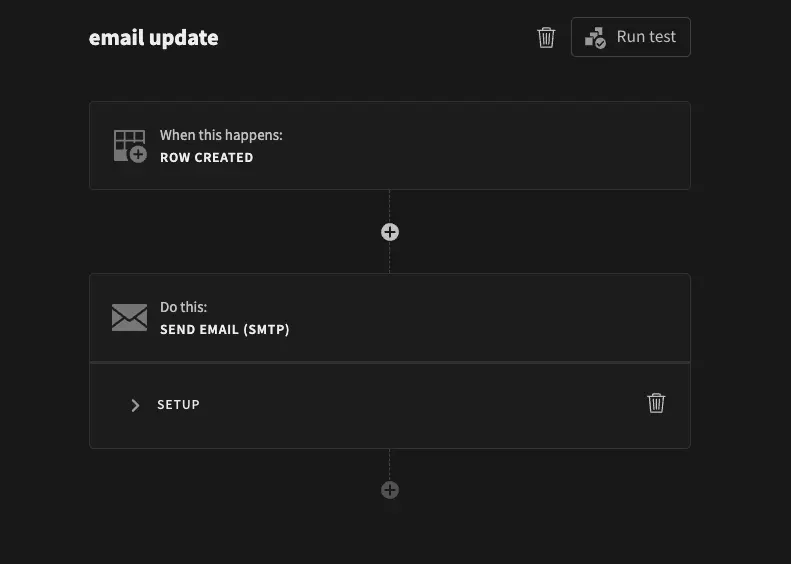Click the dashed connector below Row Created

pyautogui.click(x=390, y=205)
